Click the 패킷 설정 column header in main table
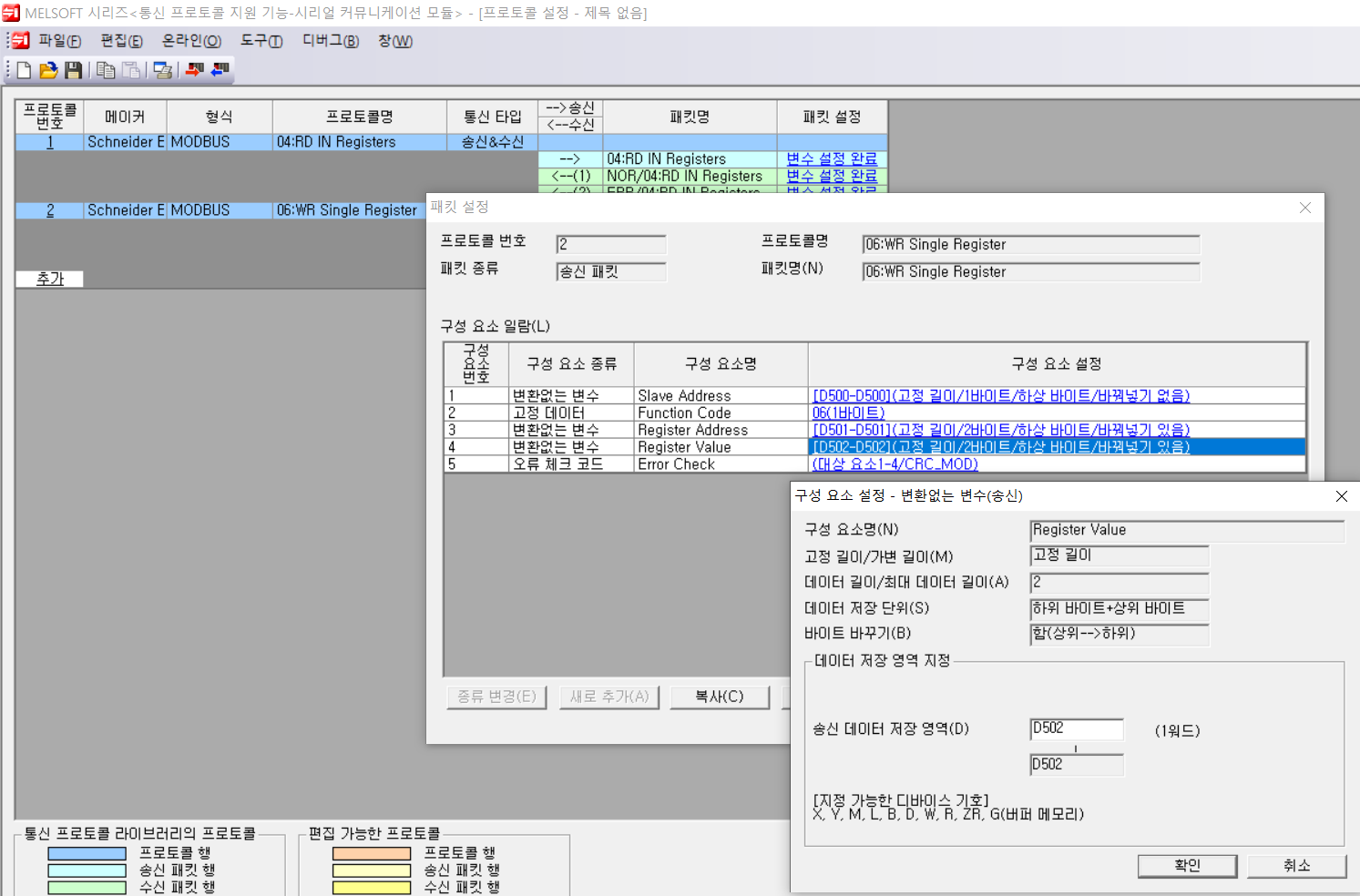The width and height of the screenshot is (1360, 896). coord(832,117)
